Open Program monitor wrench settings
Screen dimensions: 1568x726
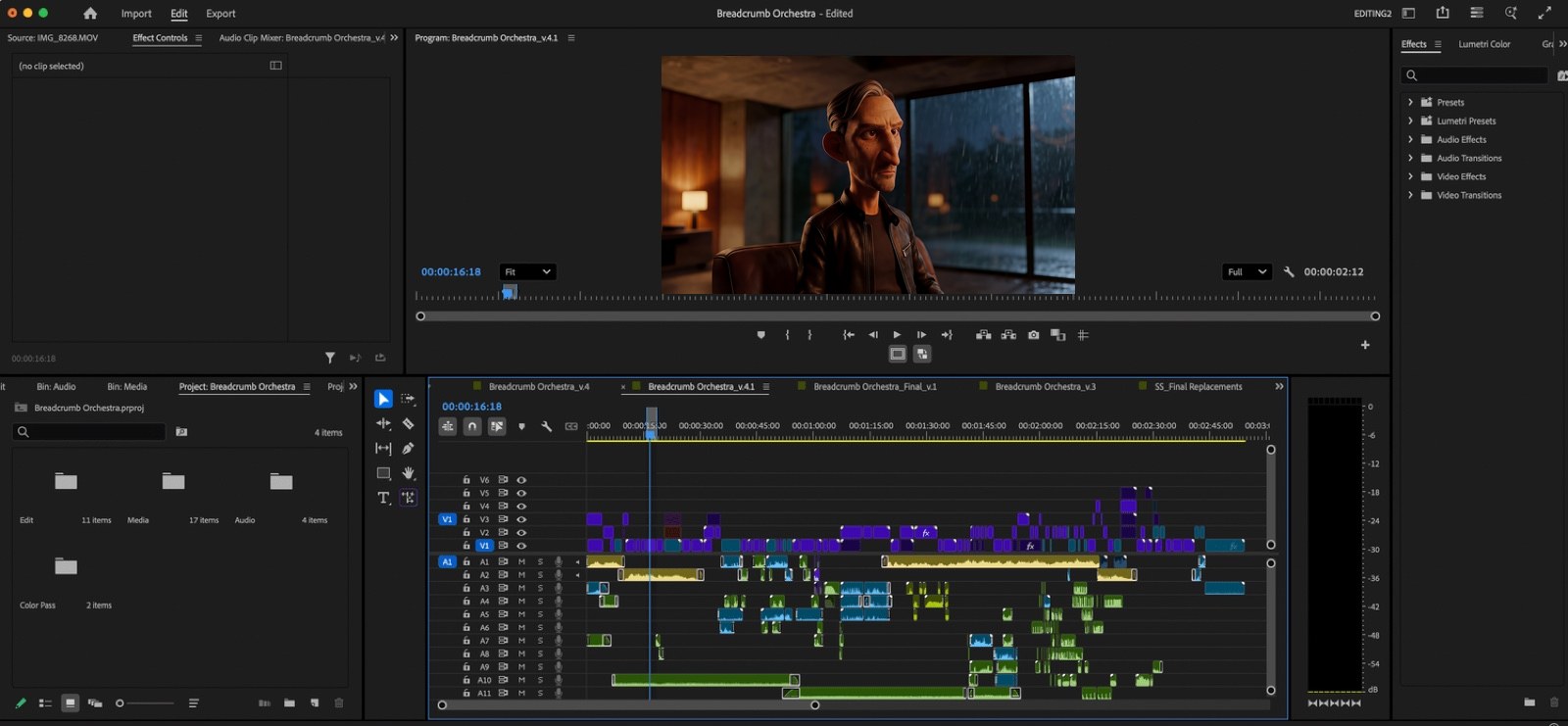click(1289, 272)
